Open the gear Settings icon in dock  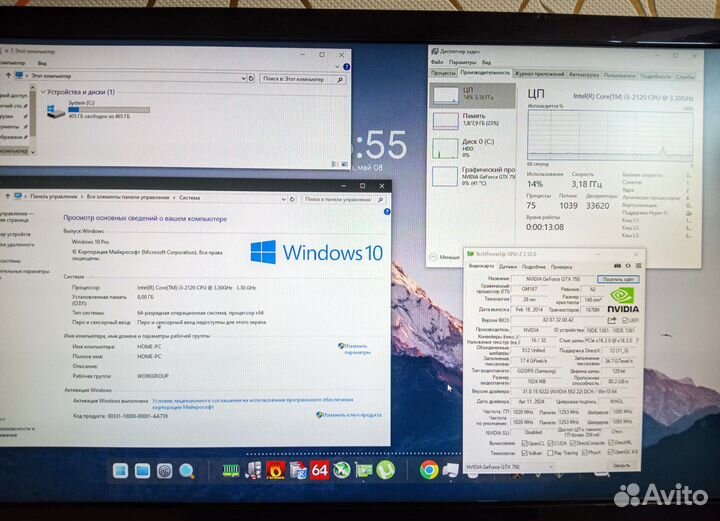tap(164, 471)
